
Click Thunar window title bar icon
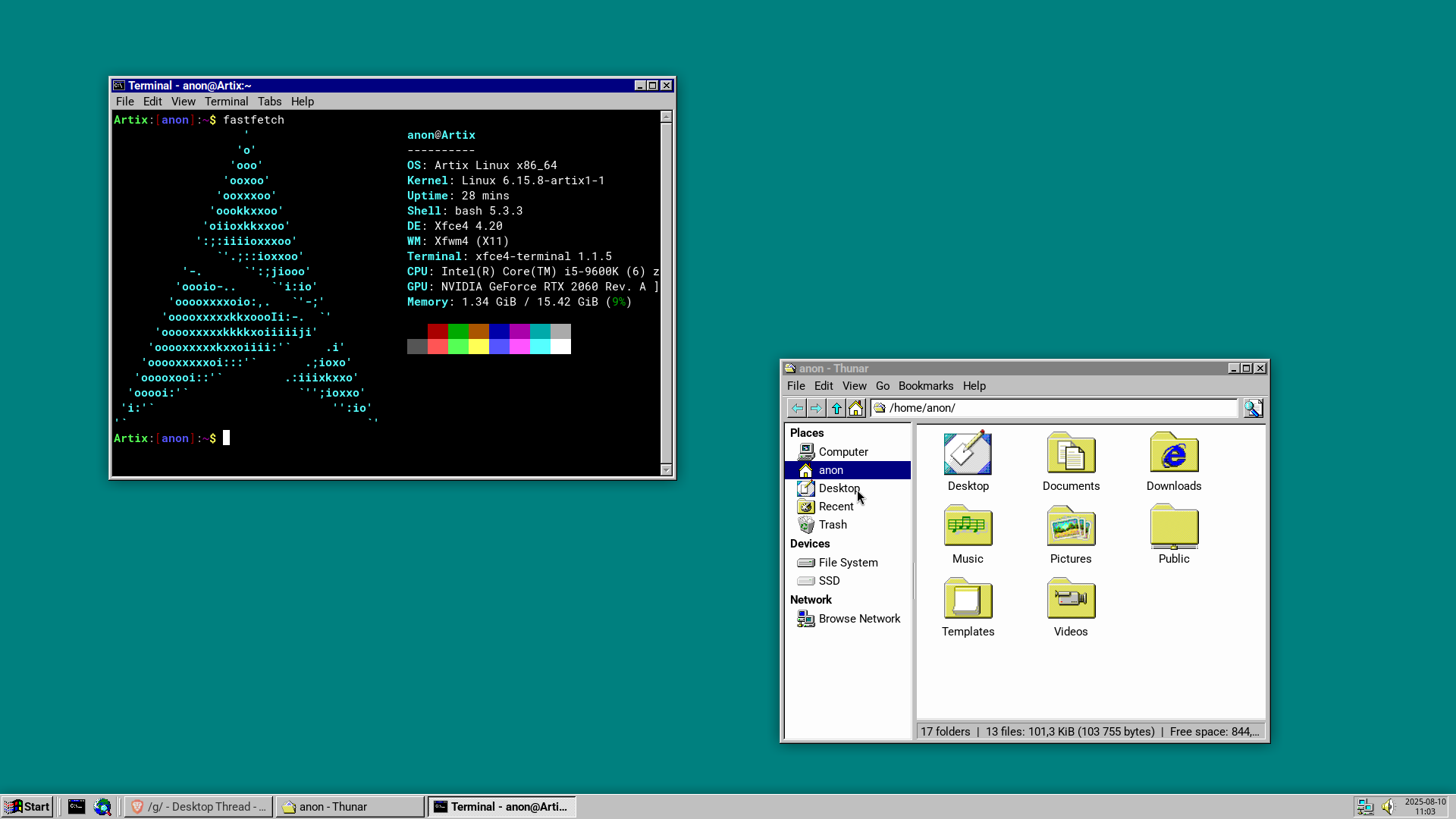(x=790, y=369)
